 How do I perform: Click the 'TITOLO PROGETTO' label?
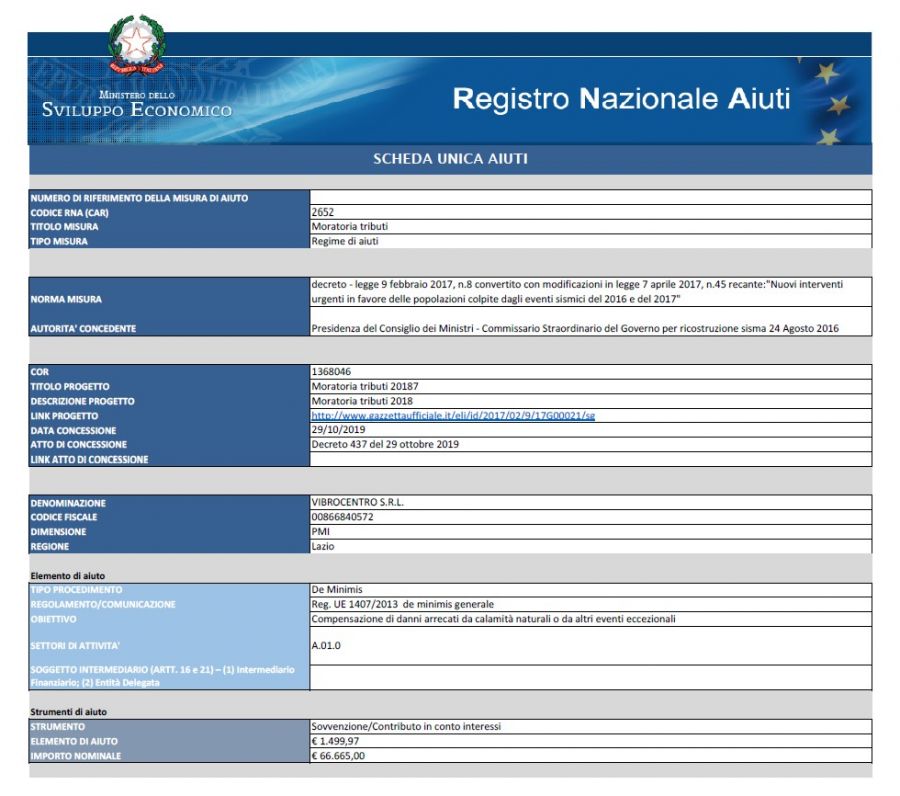70,387
